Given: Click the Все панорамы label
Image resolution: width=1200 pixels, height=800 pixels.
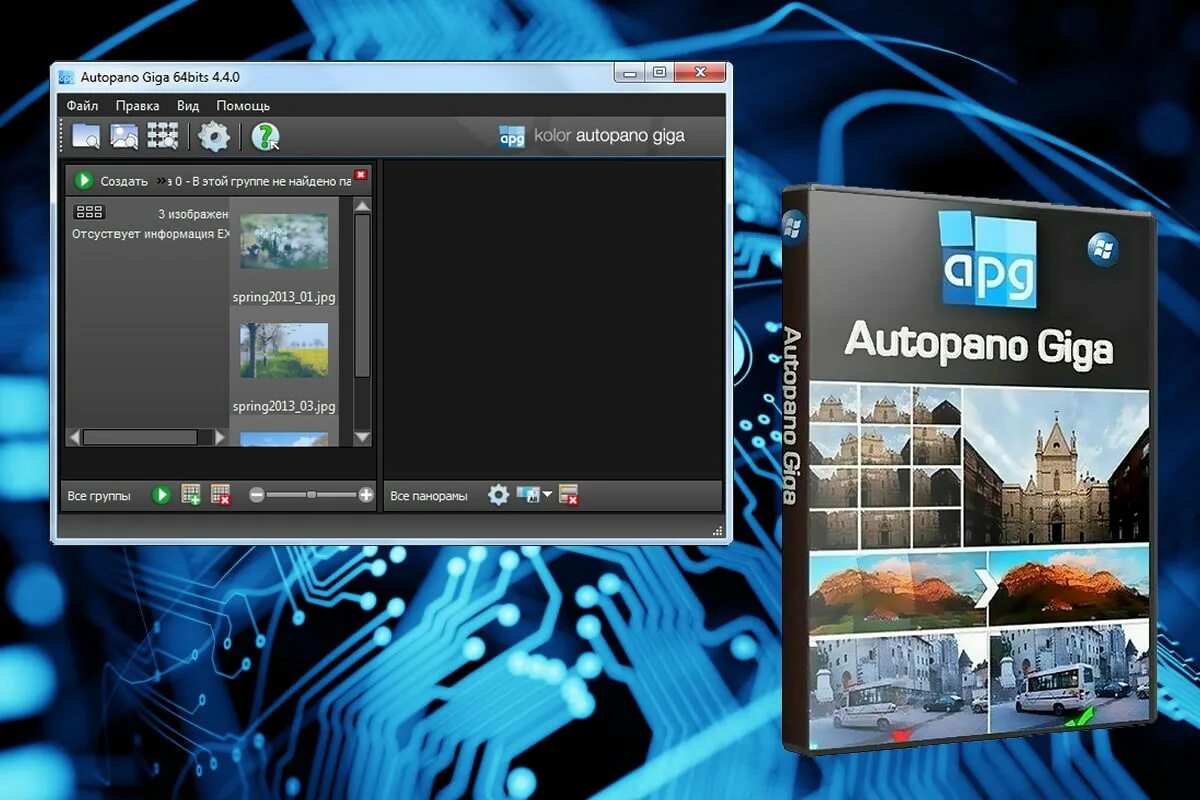Looking at the screenshot, I should [429, 496].
